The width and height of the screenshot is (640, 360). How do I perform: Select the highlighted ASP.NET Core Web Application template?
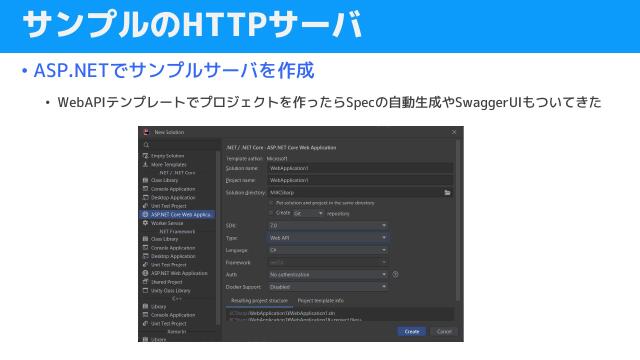[x=178, y=215]
